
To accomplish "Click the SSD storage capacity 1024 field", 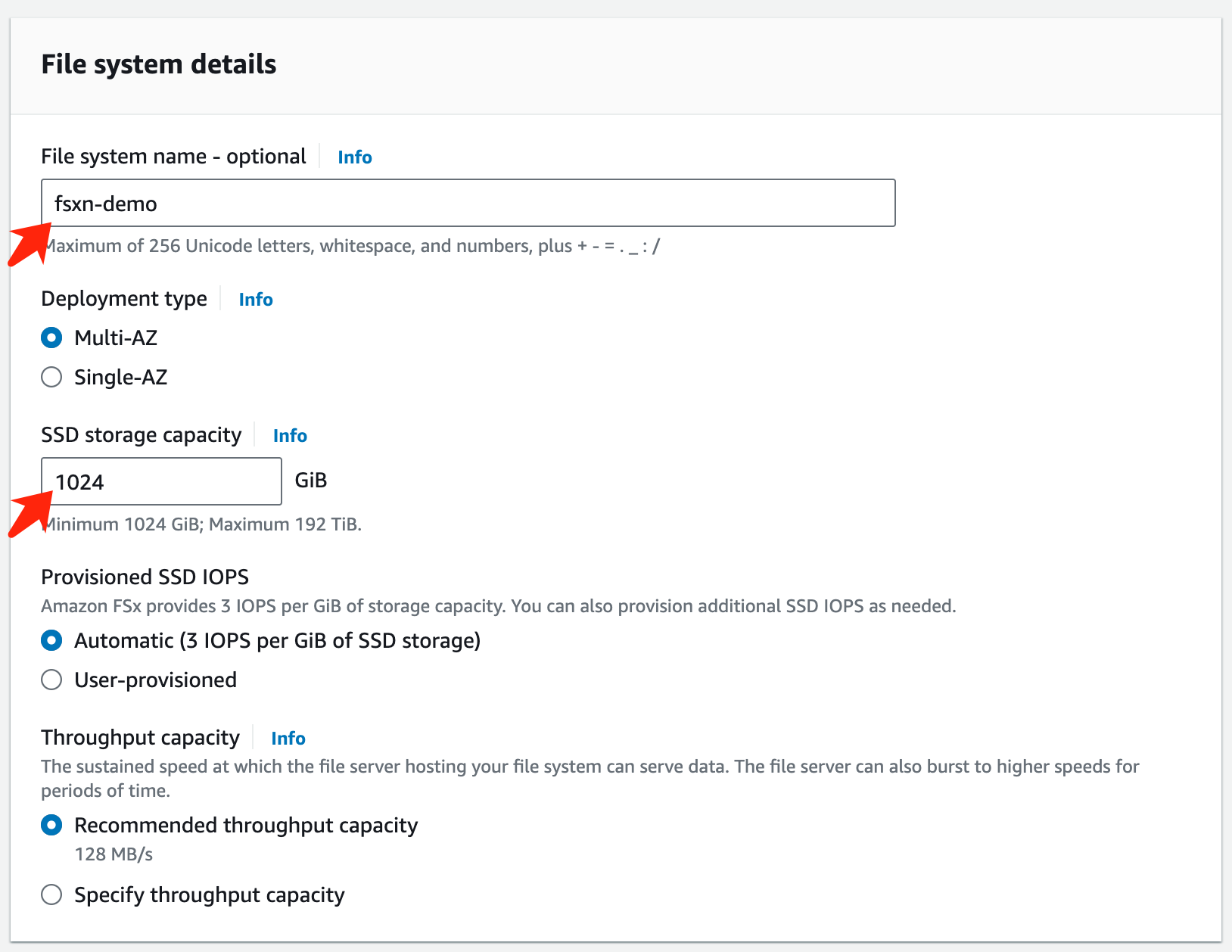I will pos(160,481).
